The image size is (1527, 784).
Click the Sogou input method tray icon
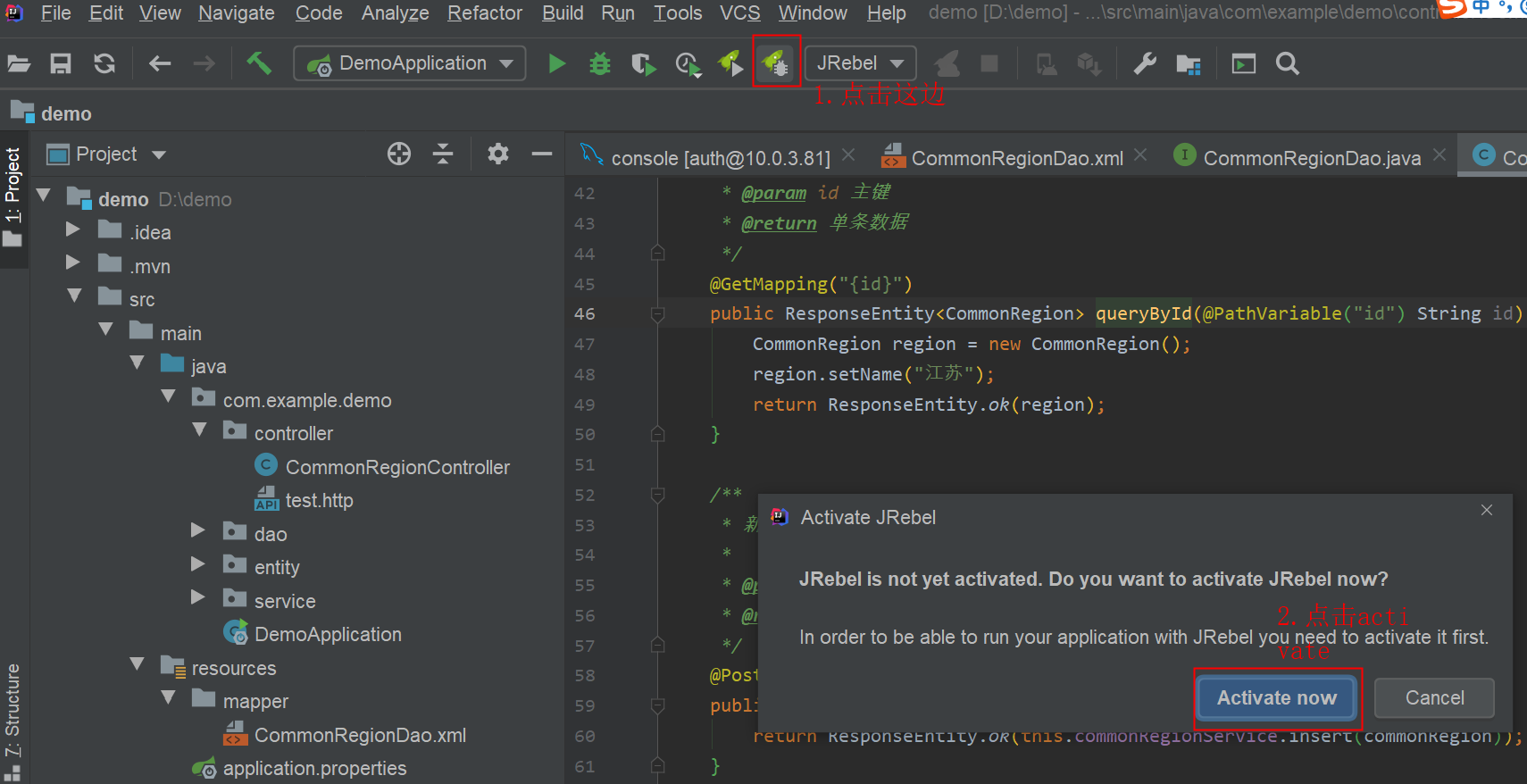tap(1454, 8)
